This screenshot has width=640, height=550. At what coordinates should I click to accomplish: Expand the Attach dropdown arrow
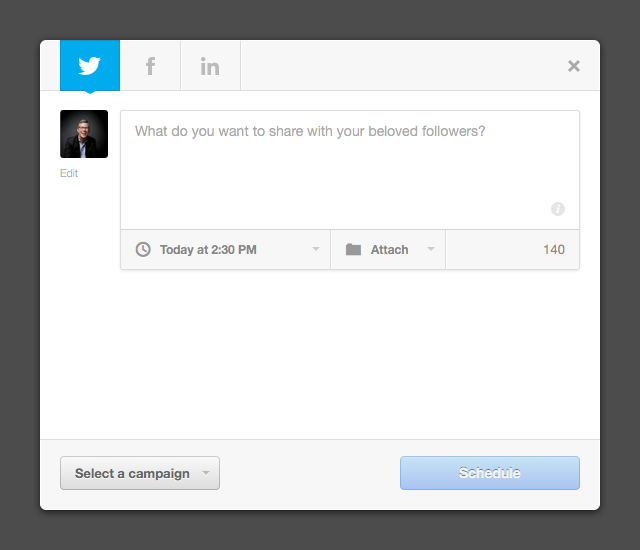[x=431, y=248]
